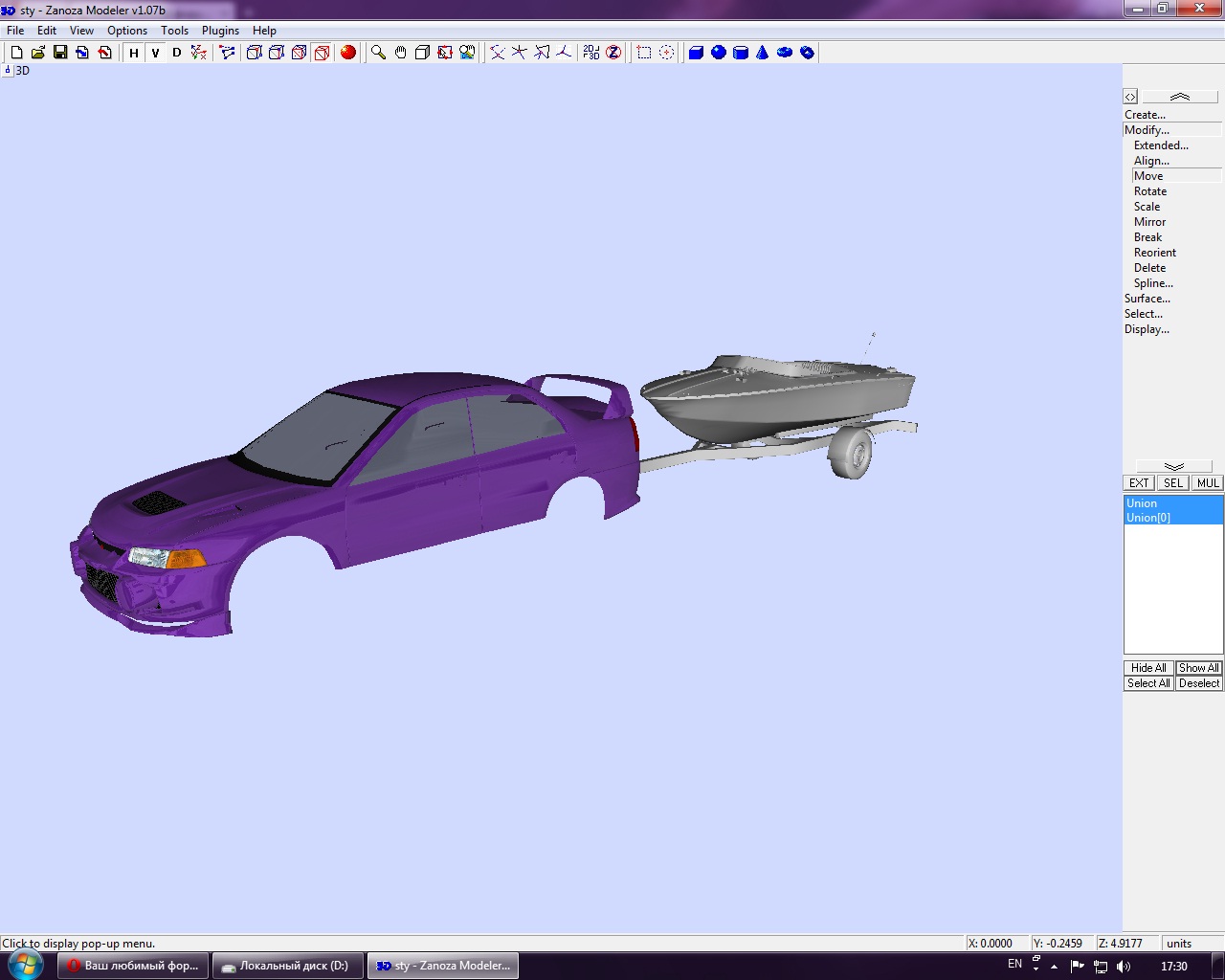This screenshot has height=980, width=1225.
Task: Collapse the Modify... command group
Action: pos(1147,130)
